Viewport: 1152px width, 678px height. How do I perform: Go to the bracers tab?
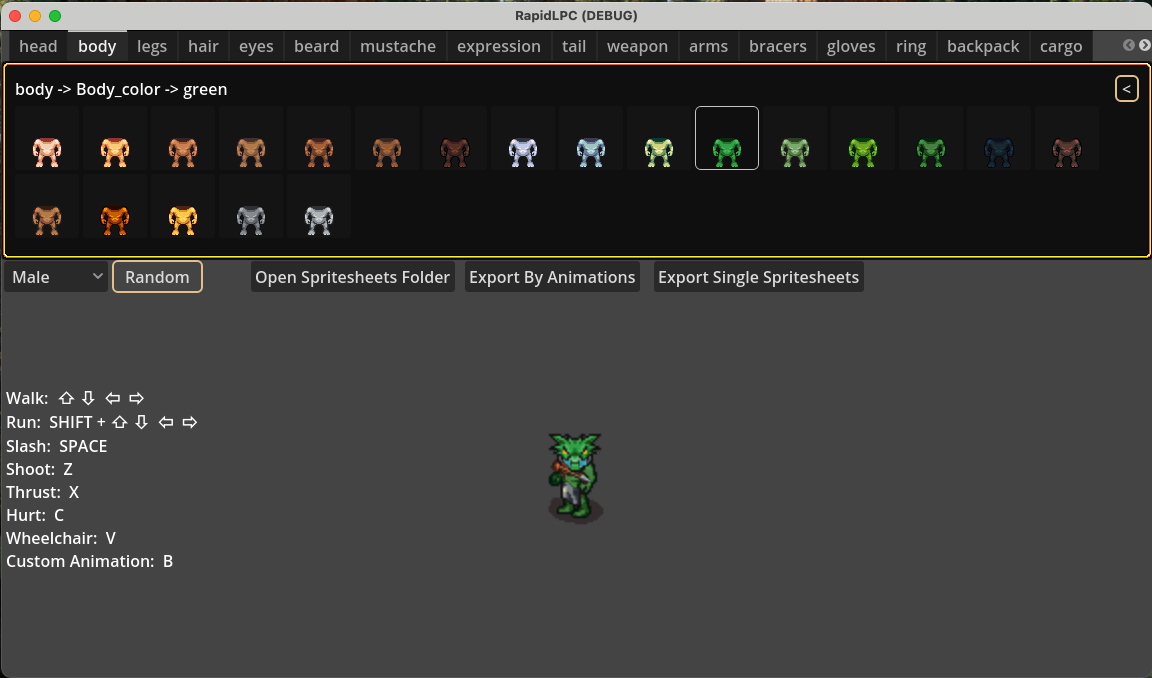tap(778, 46)
